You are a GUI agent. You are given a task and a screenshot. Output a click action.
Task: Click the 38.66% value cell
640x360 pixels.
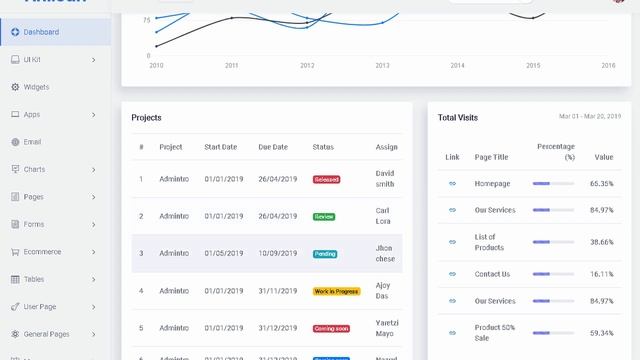click(x=602, y=242)
